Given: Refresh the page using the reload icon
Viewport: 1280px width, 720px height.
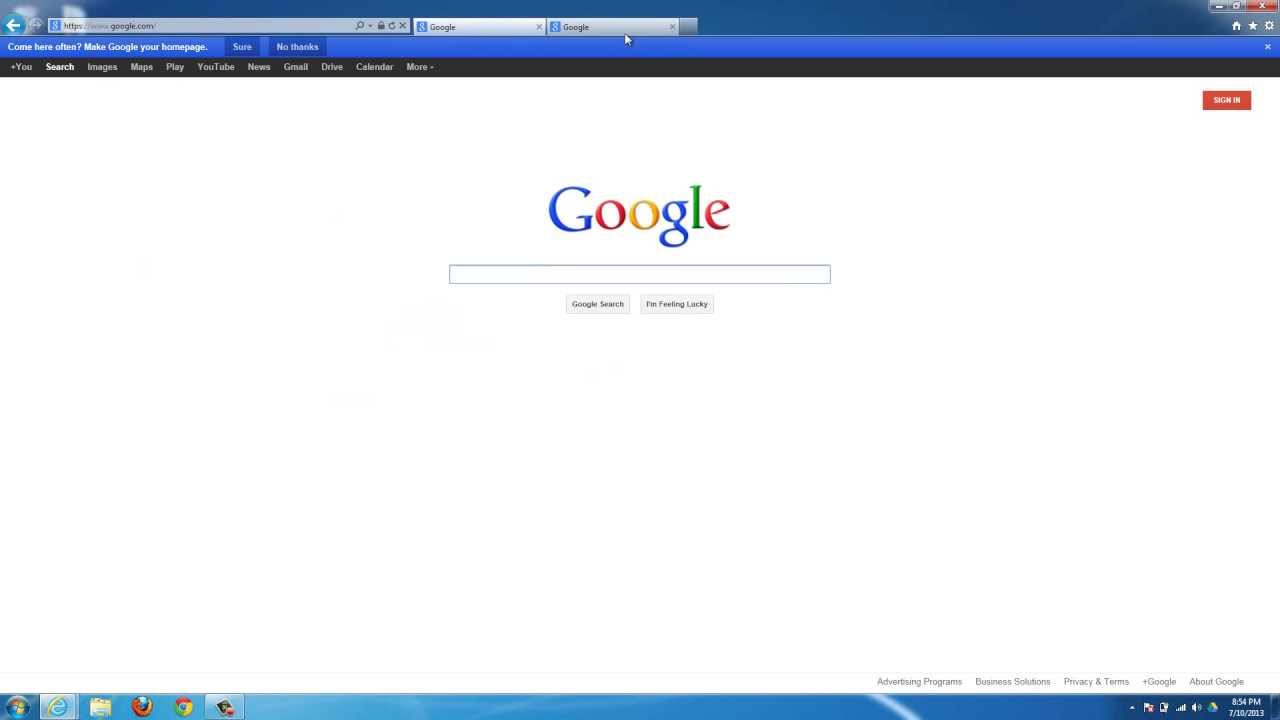Looking at the screenshot, I should click(391, 26).
